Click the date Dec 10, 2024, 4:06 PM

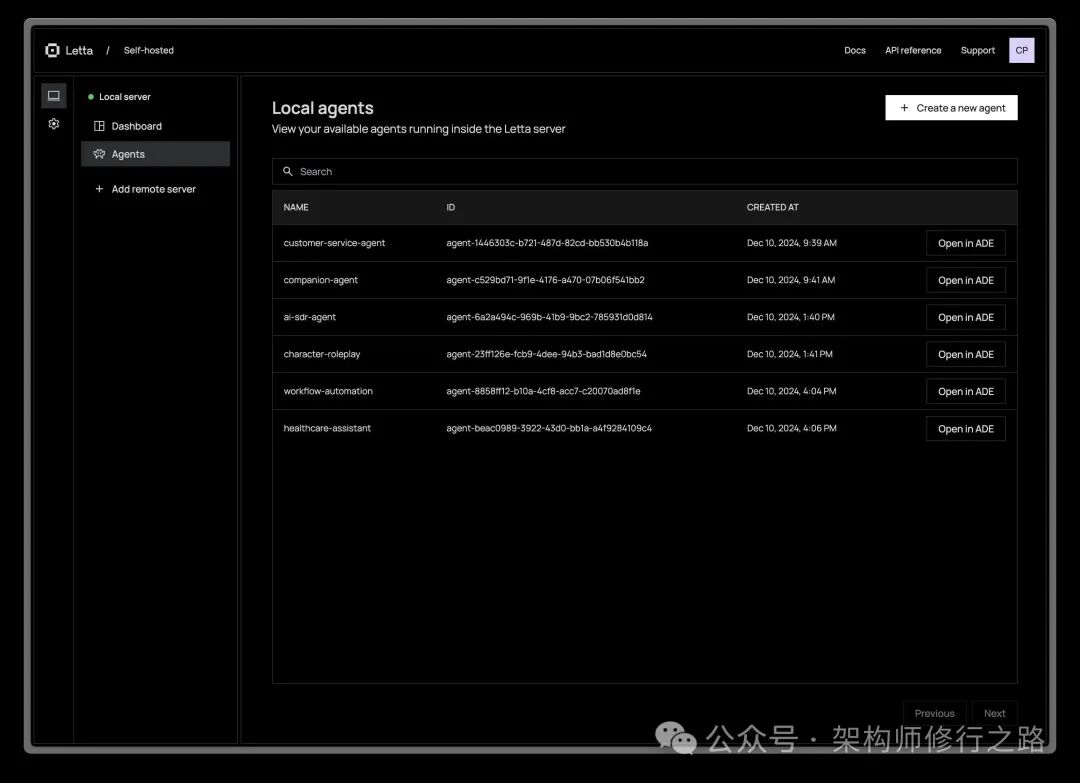[791, 428]
